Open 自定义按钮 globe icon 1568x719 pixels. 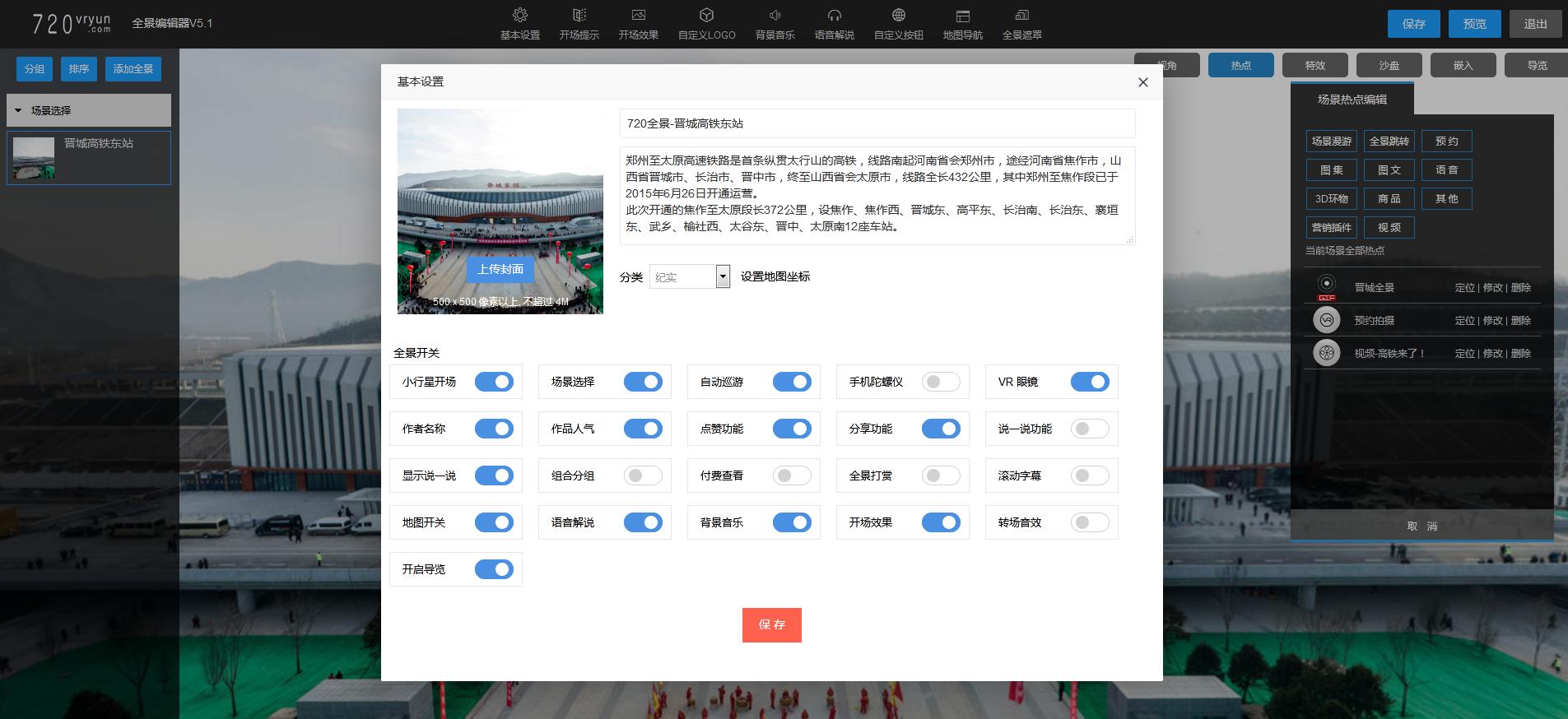(898, 16)
